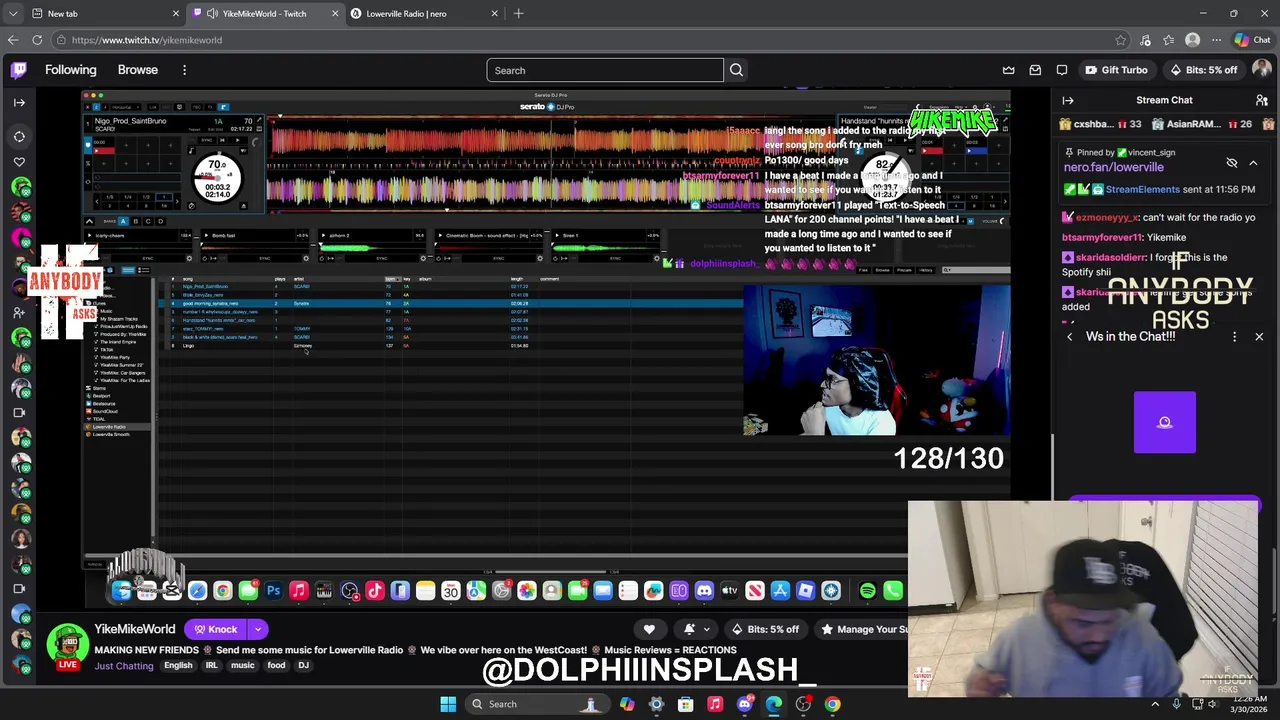
Task: Click the browser address bar
Action: [x=590, y=40]
